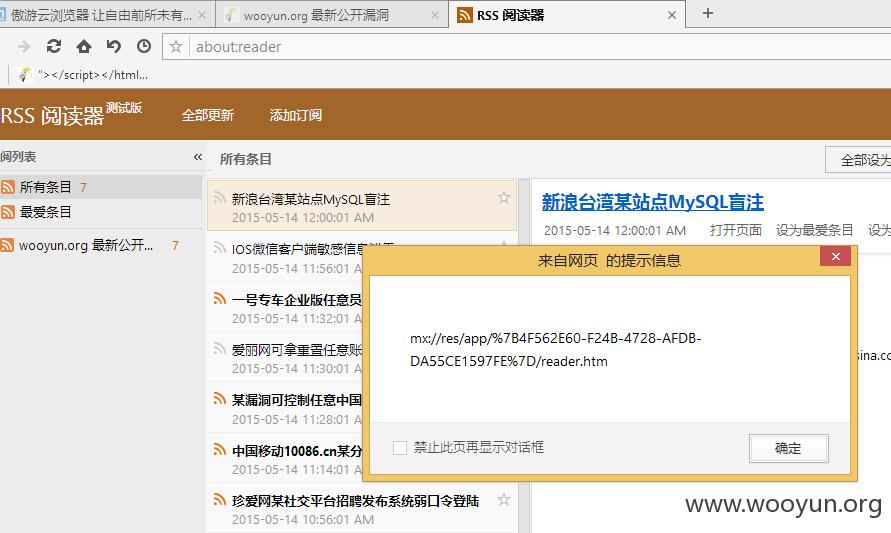The image size is (891, 533).
Task: Click feed icon of 某漏洞可控制 entry
Action: coord(219,399)
